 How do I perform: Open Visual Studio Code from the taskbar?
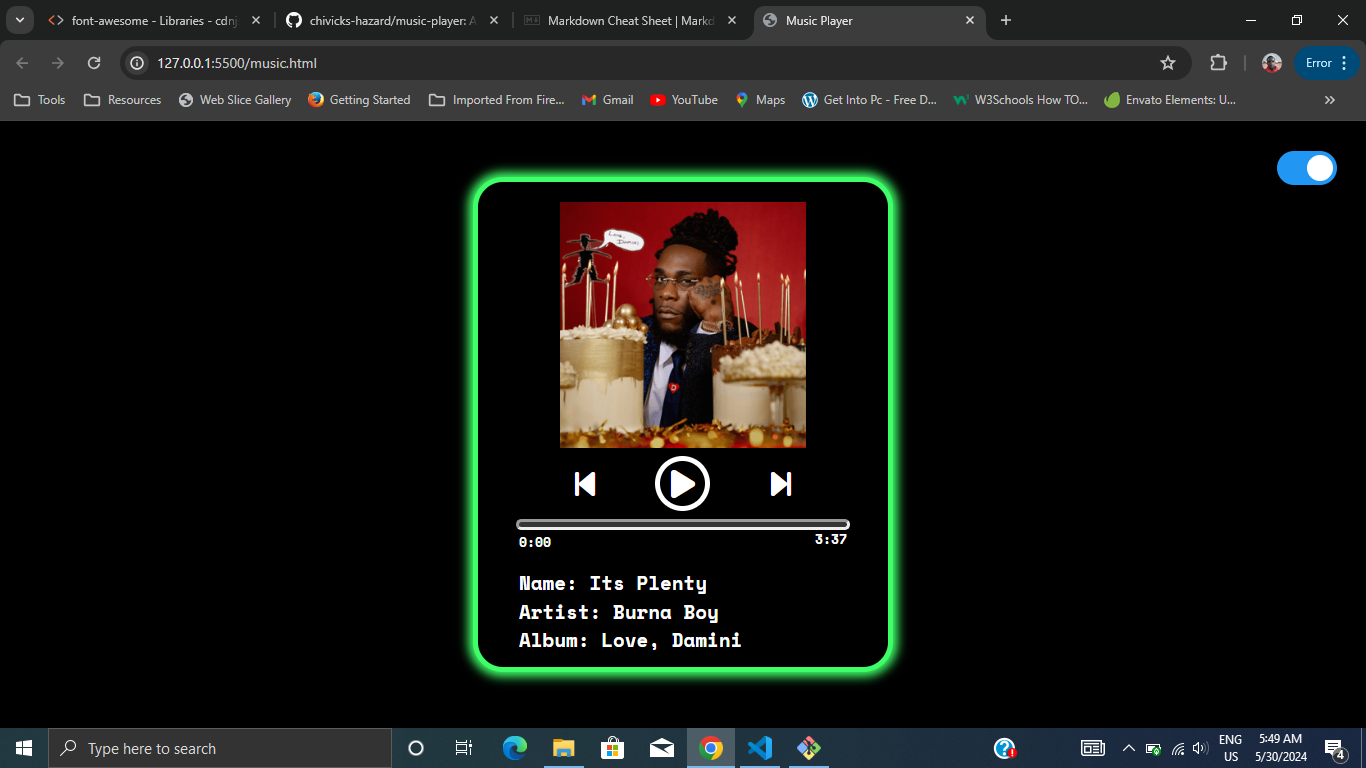click(760, 748)
